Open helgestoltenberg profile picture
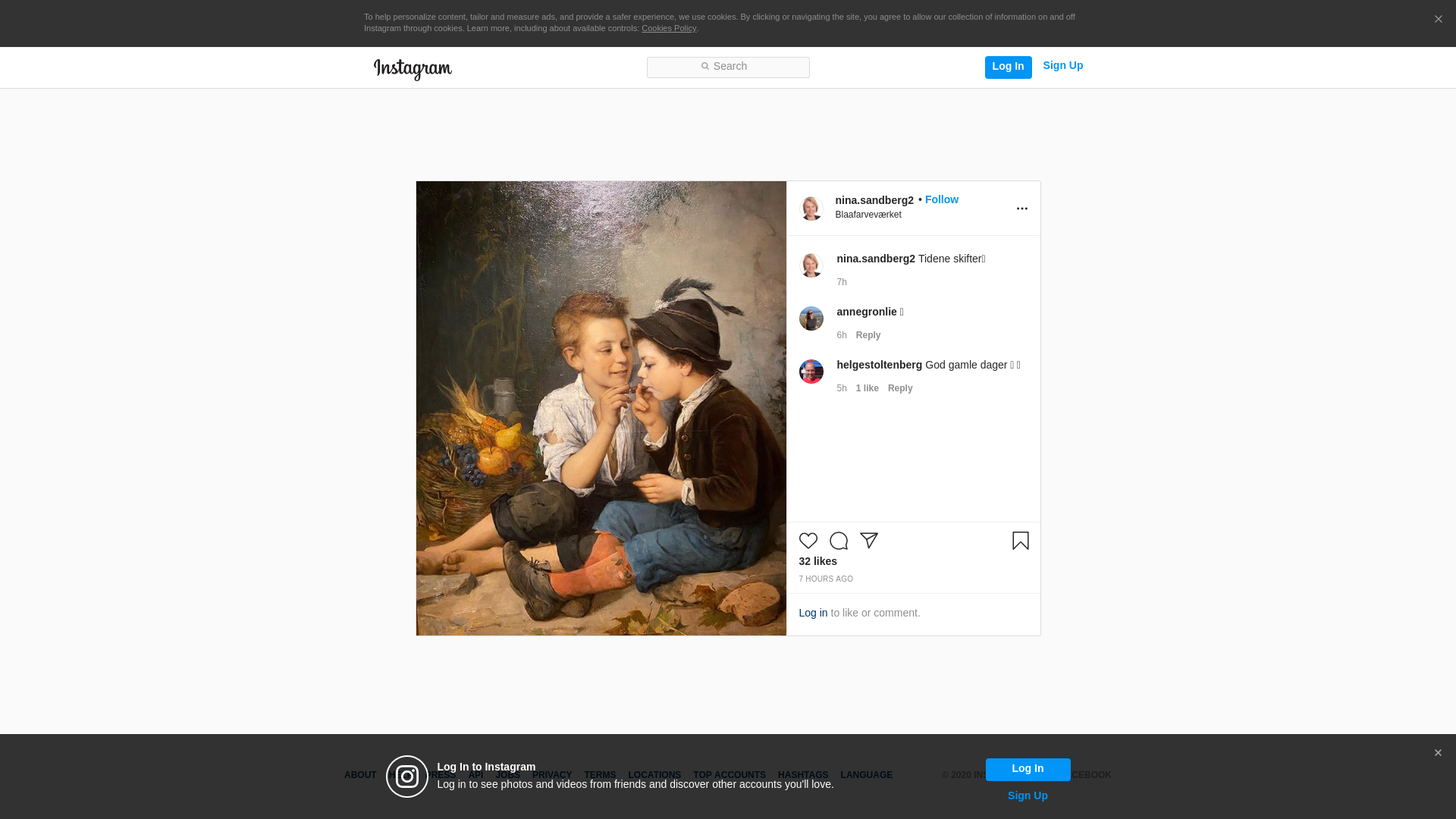Viewport: 1456px width, 819px height. 811,372
